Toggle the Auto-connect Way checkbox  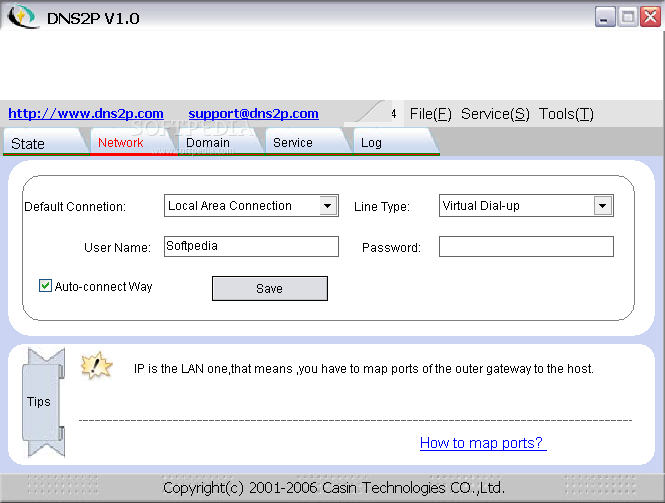pos(45,285)
